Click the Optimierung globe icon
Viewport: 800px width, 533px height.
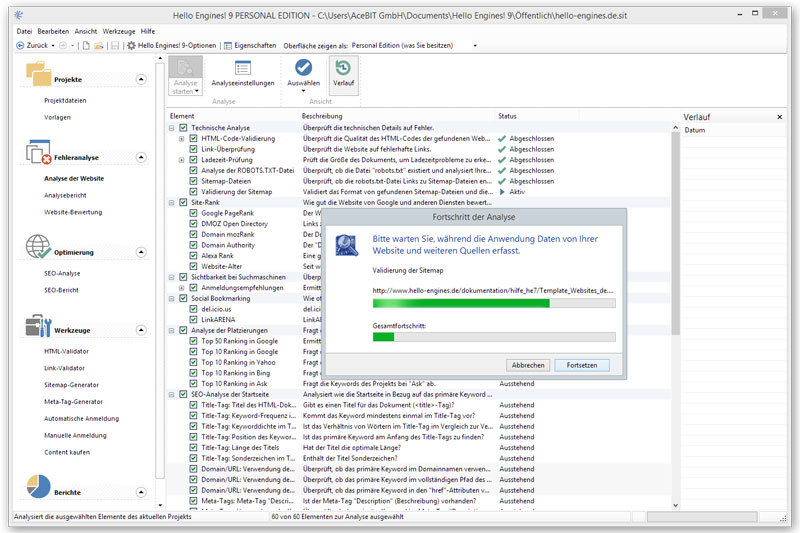tap(39, 246)
